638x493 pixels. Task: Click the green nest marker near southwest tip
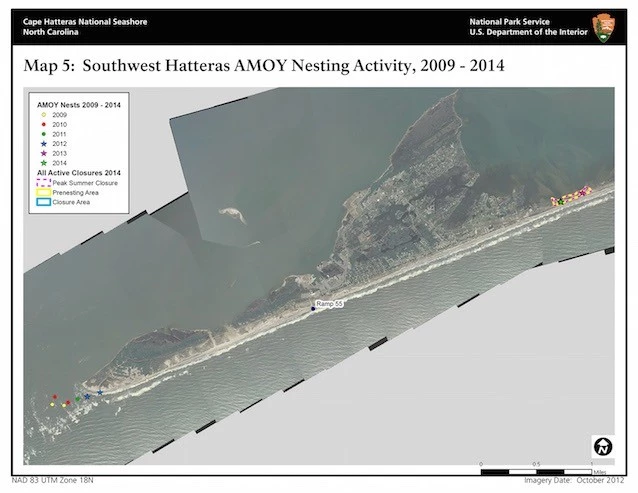tap(77, 400)
